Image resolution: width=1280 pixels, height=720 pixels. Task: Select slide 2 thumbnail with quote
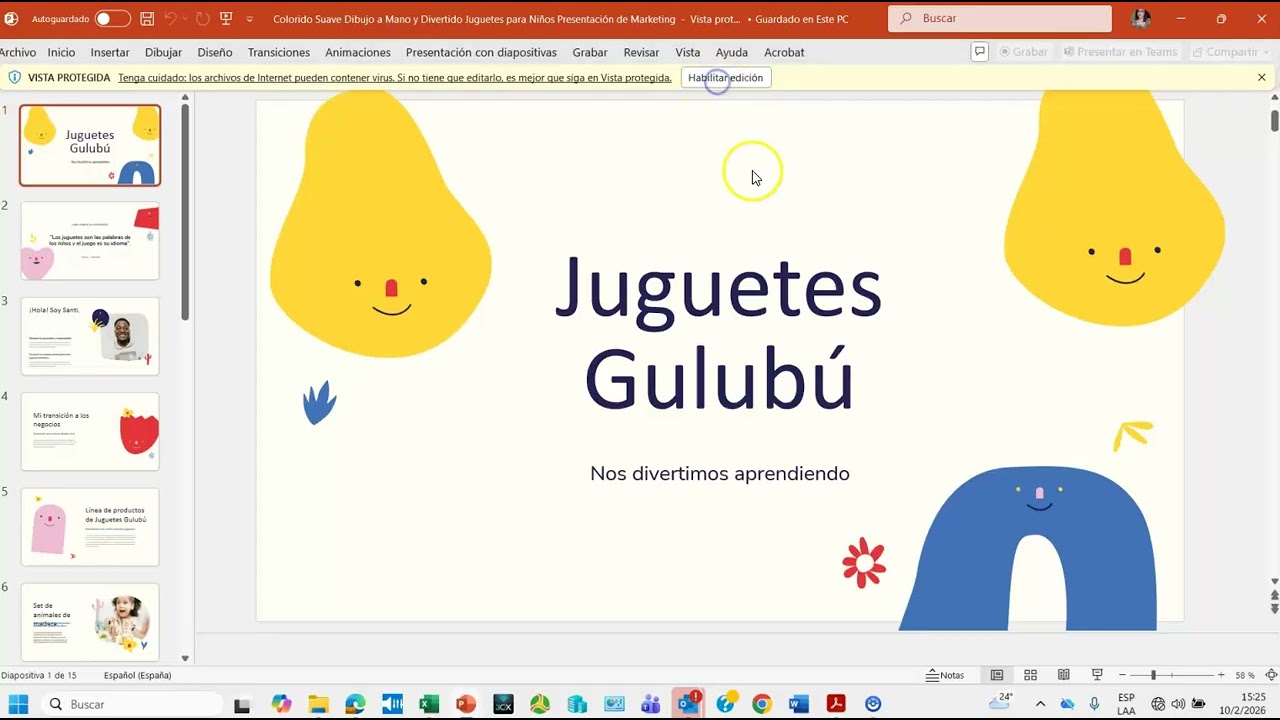tap(90, 241)
